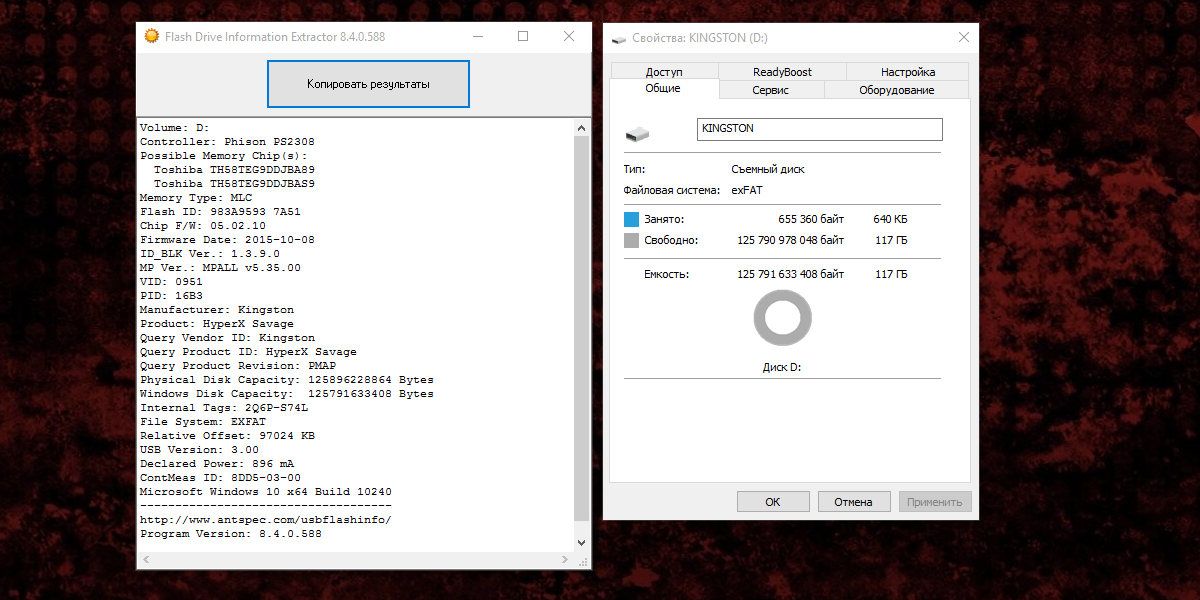Click the 'Flash ID: 983A9593 7A51' line

click(220, 212)
